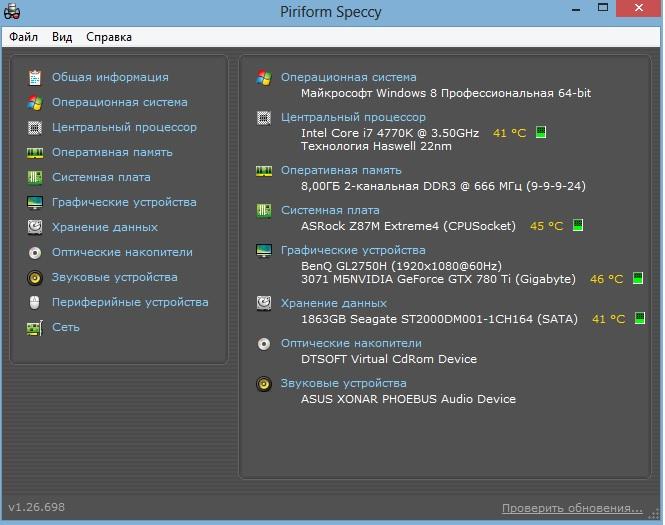
Task: Click Проверить обновления link
Action: (572, 508)
